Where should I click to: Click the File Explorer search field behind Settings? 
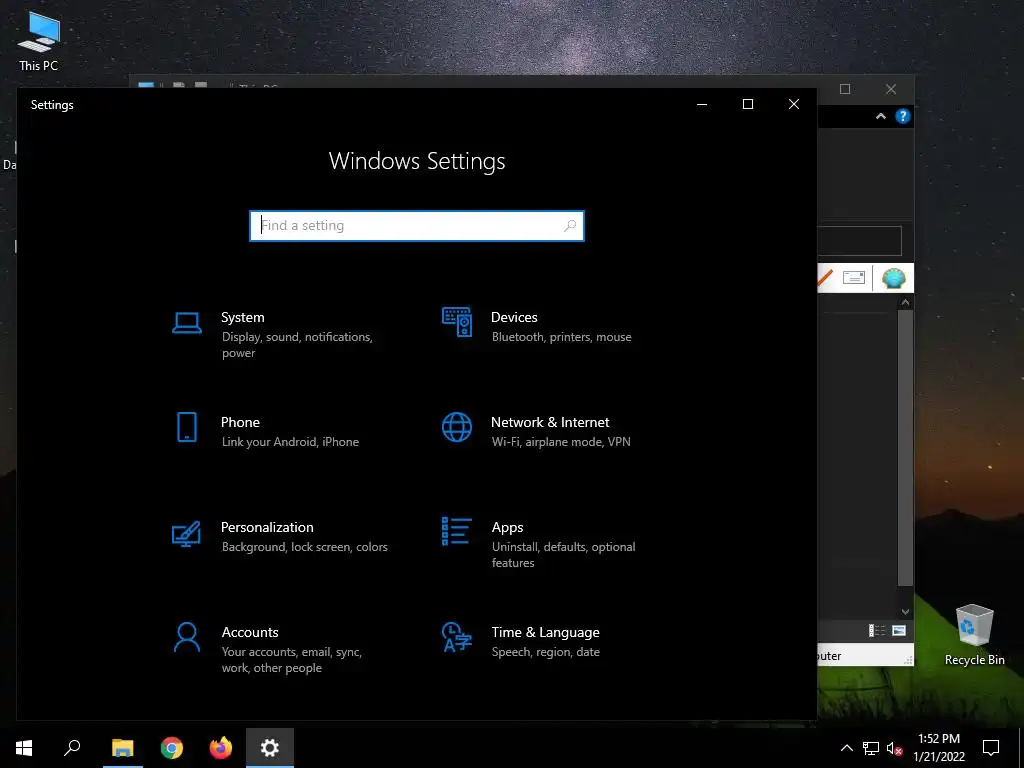859,241
